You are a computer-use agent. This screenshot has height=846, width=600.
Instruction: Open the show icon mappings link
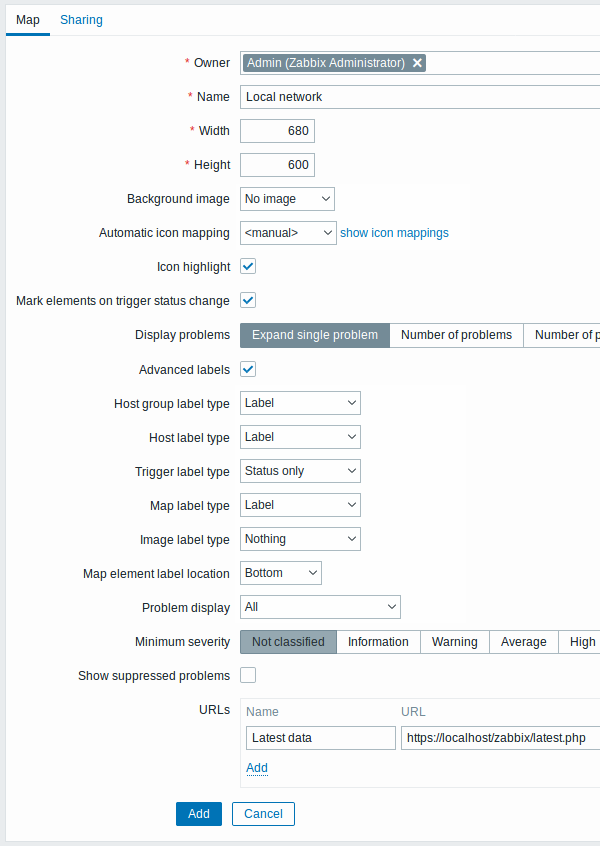[394, 233]
